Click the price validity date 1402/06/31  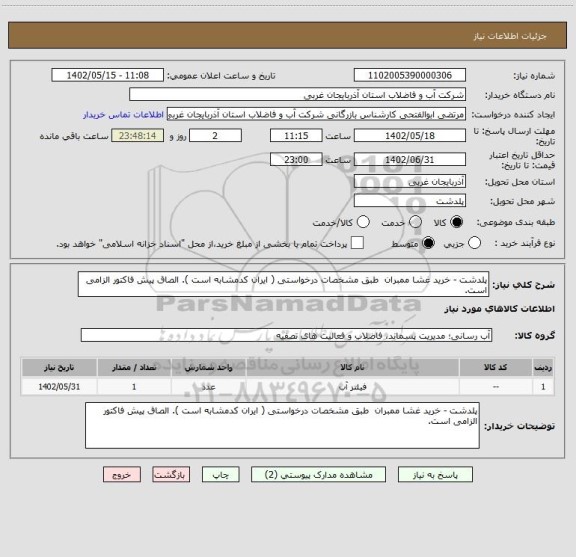410,159
